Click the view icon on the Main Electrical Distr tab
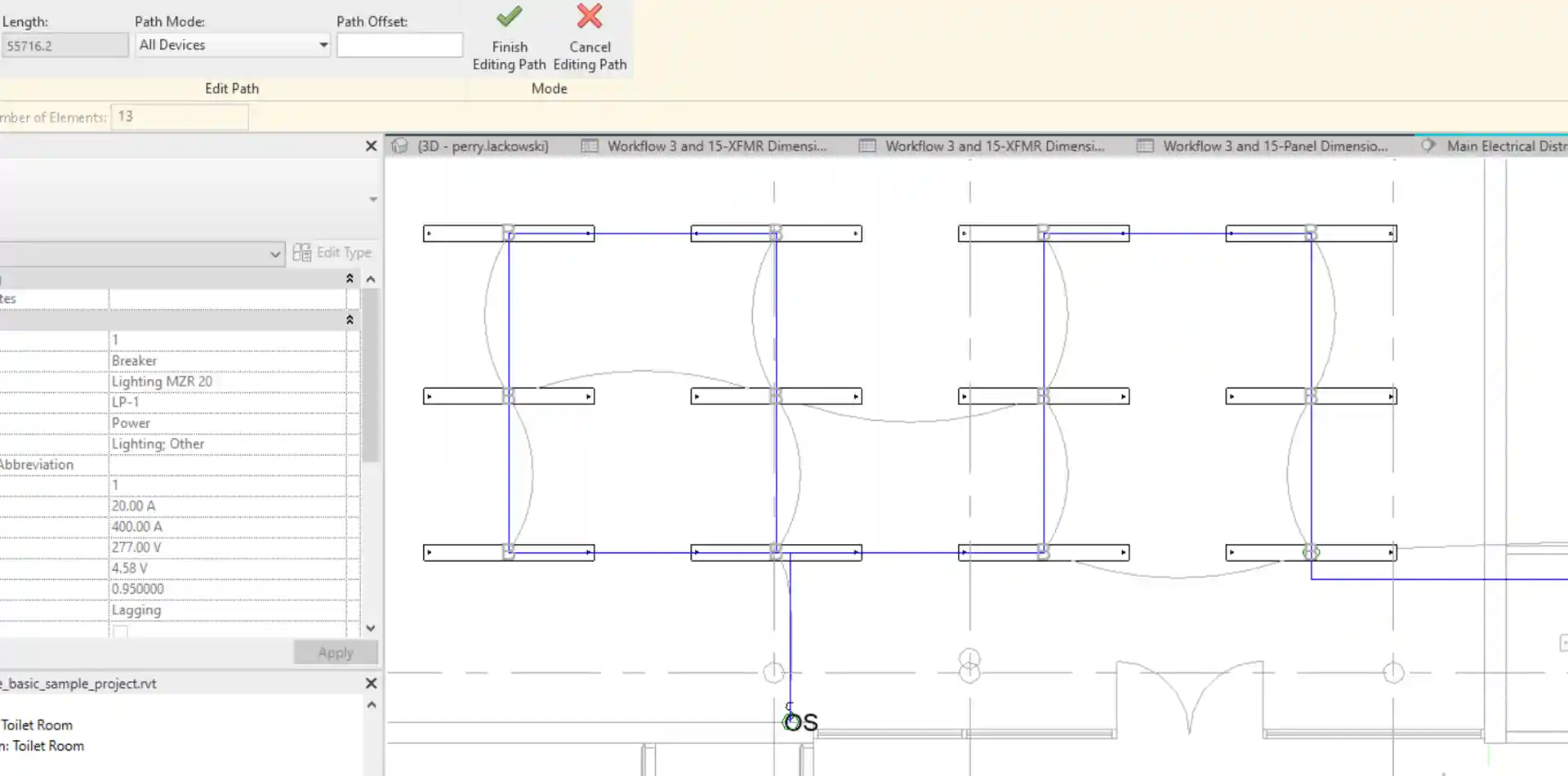 tap(1428, 145)
